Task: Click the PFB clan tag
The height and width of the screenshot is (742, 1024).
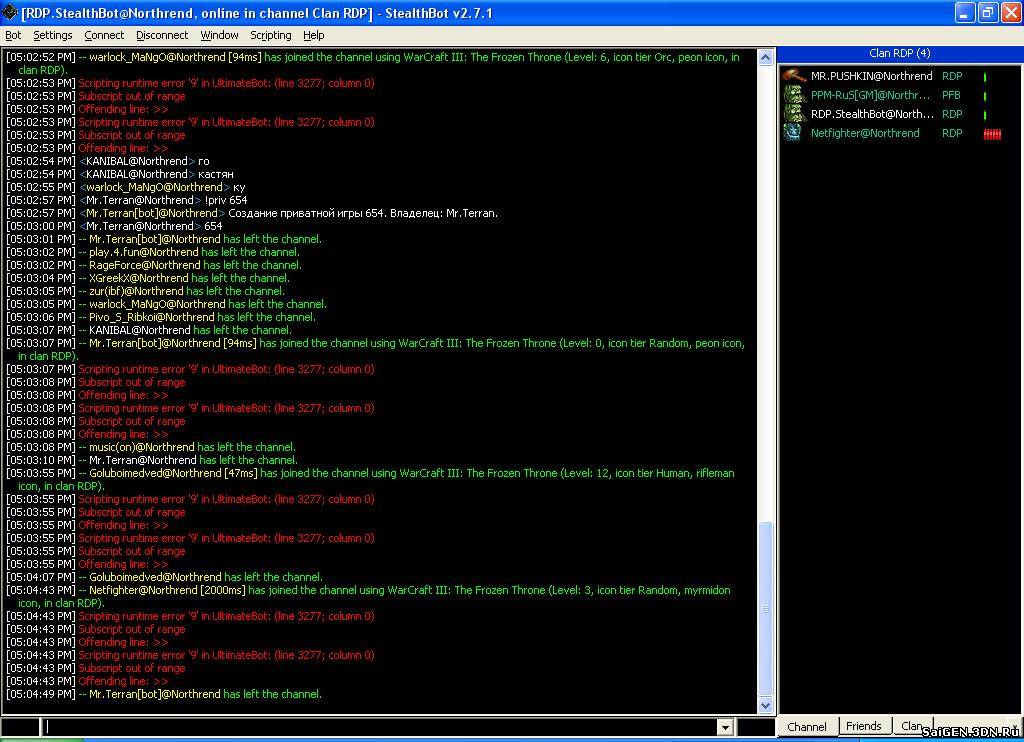Action: coord(951,95)
